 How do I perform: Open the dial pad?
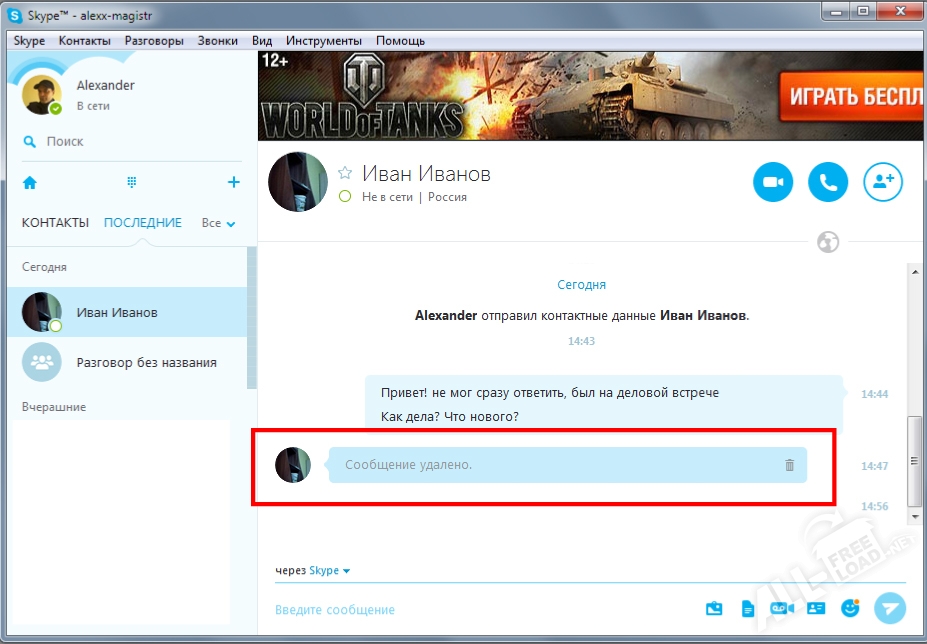131,182
